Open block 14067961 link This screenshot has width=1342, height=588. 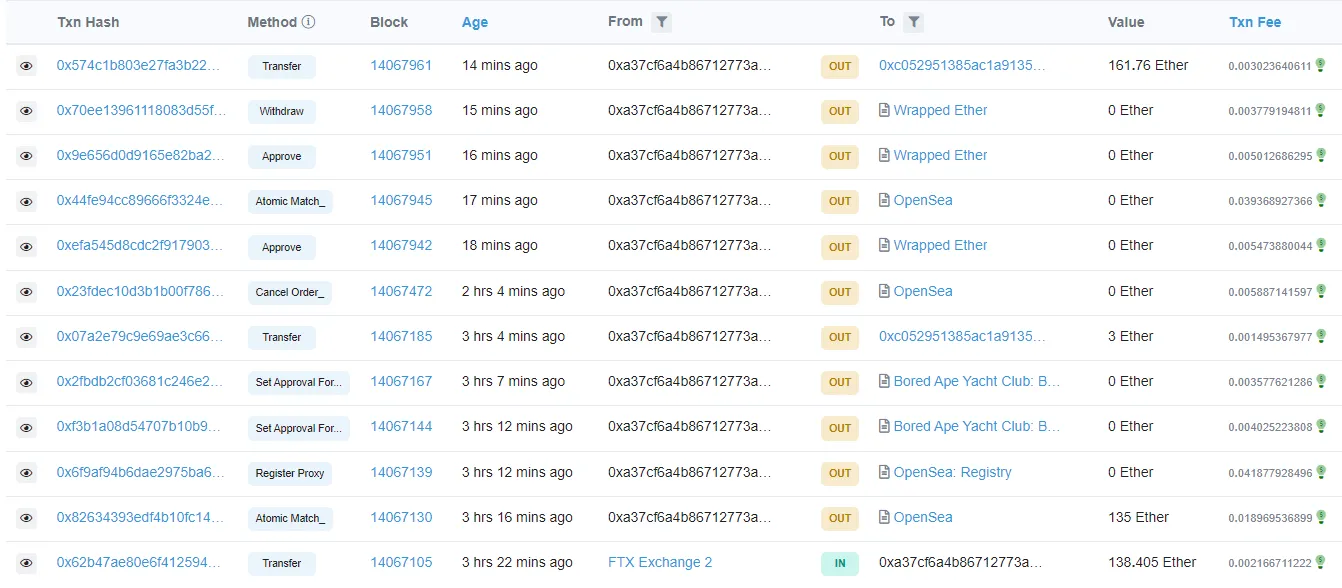[x=401, y=65]
